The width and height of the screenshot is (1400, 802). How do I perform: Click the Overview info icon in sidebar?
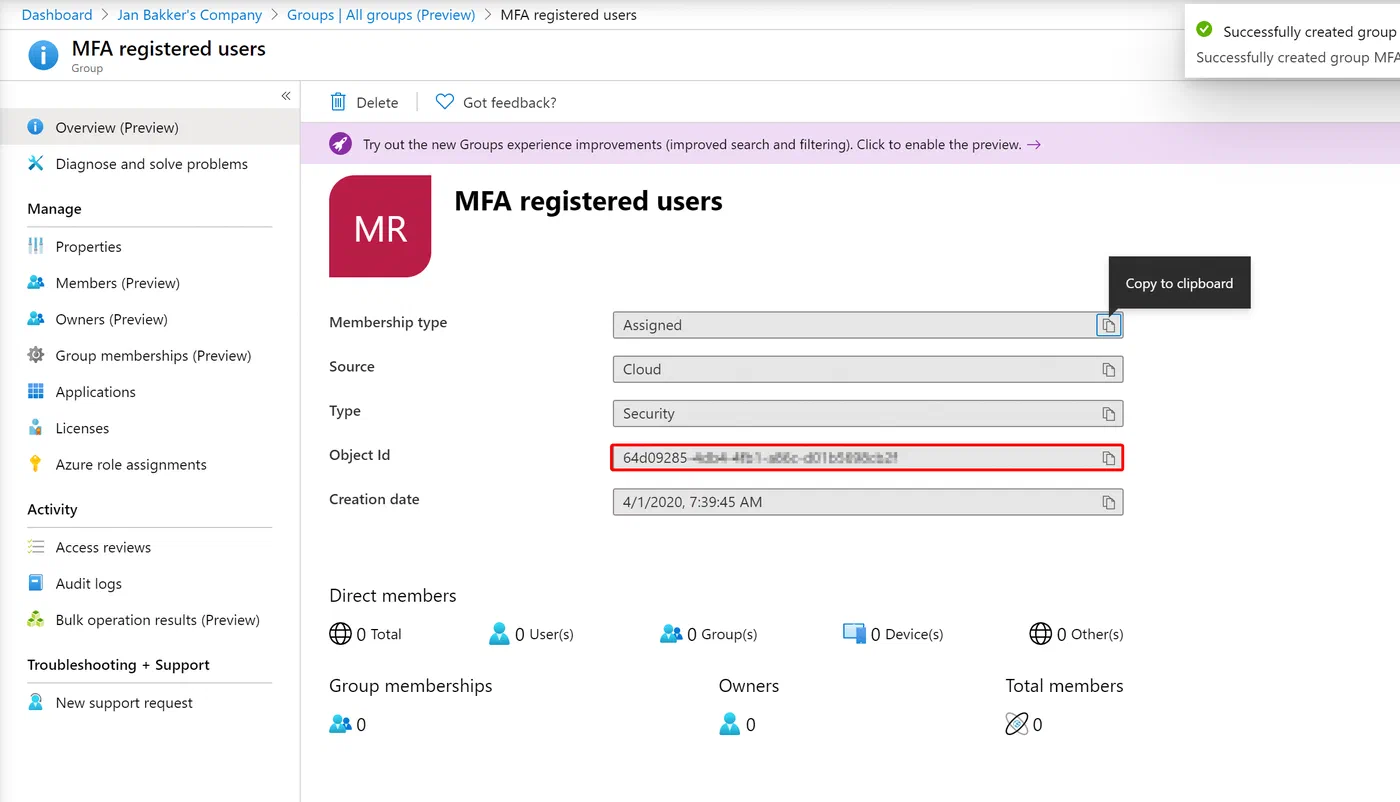point(35,127)
